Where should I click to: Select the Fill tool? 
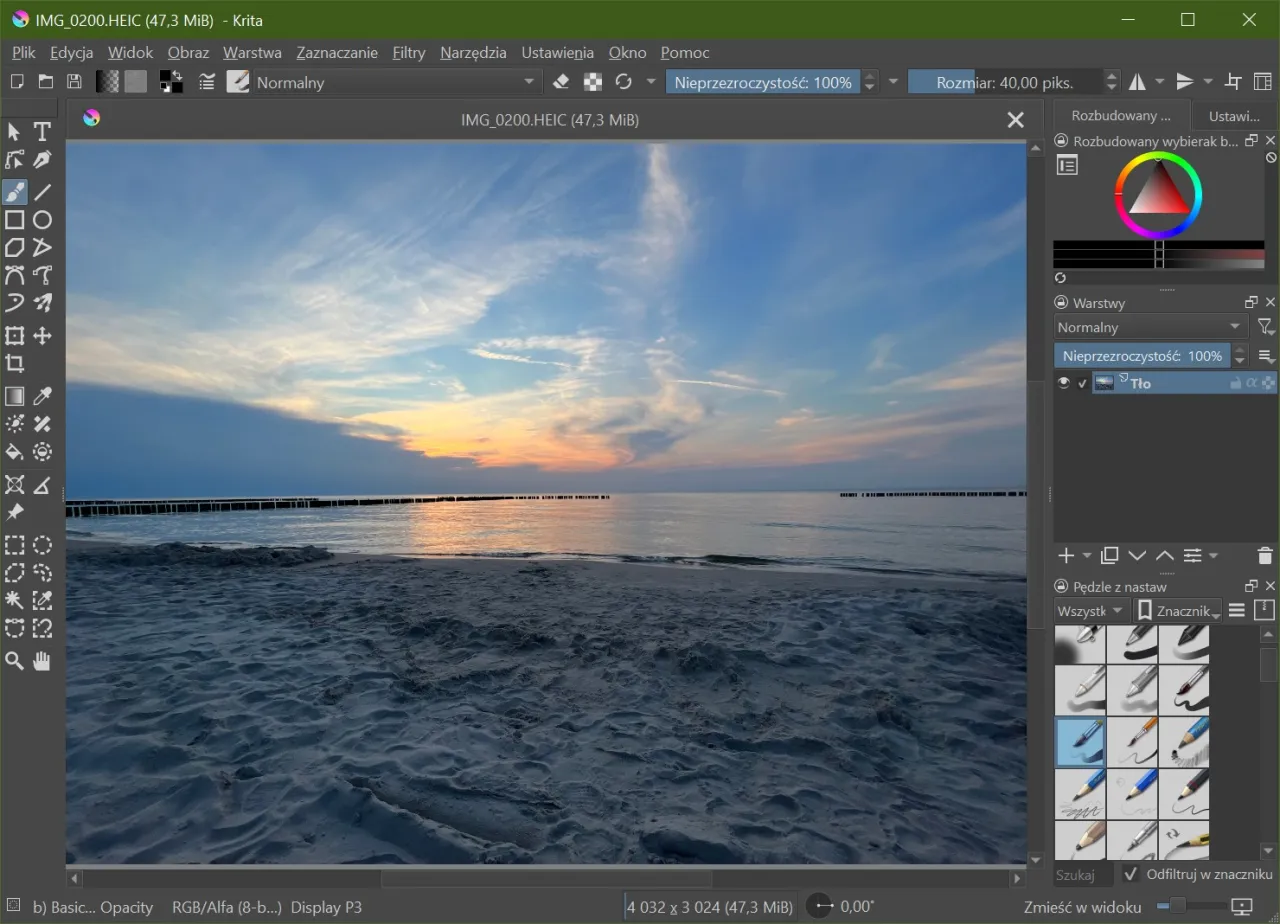tap(14, 451)
